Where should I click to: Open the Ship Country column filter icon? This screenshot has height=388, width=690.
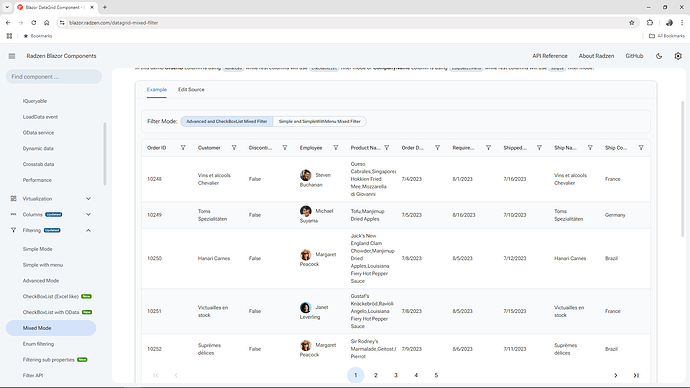[641, 148]
